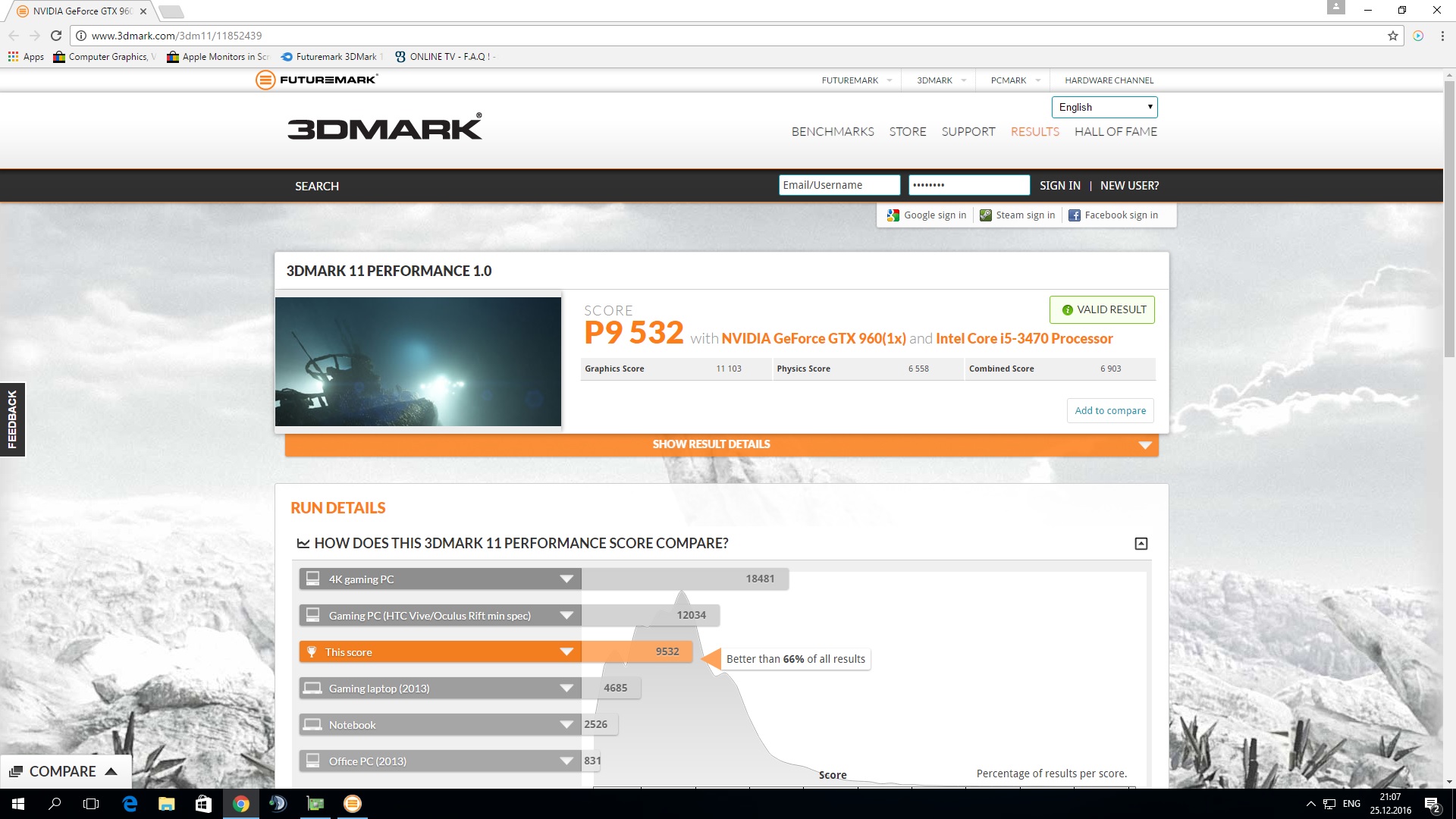Screen dimensions: 1456x819
Task: Collapse the score comparison panel toggle
Action: tap(1141, 544)
